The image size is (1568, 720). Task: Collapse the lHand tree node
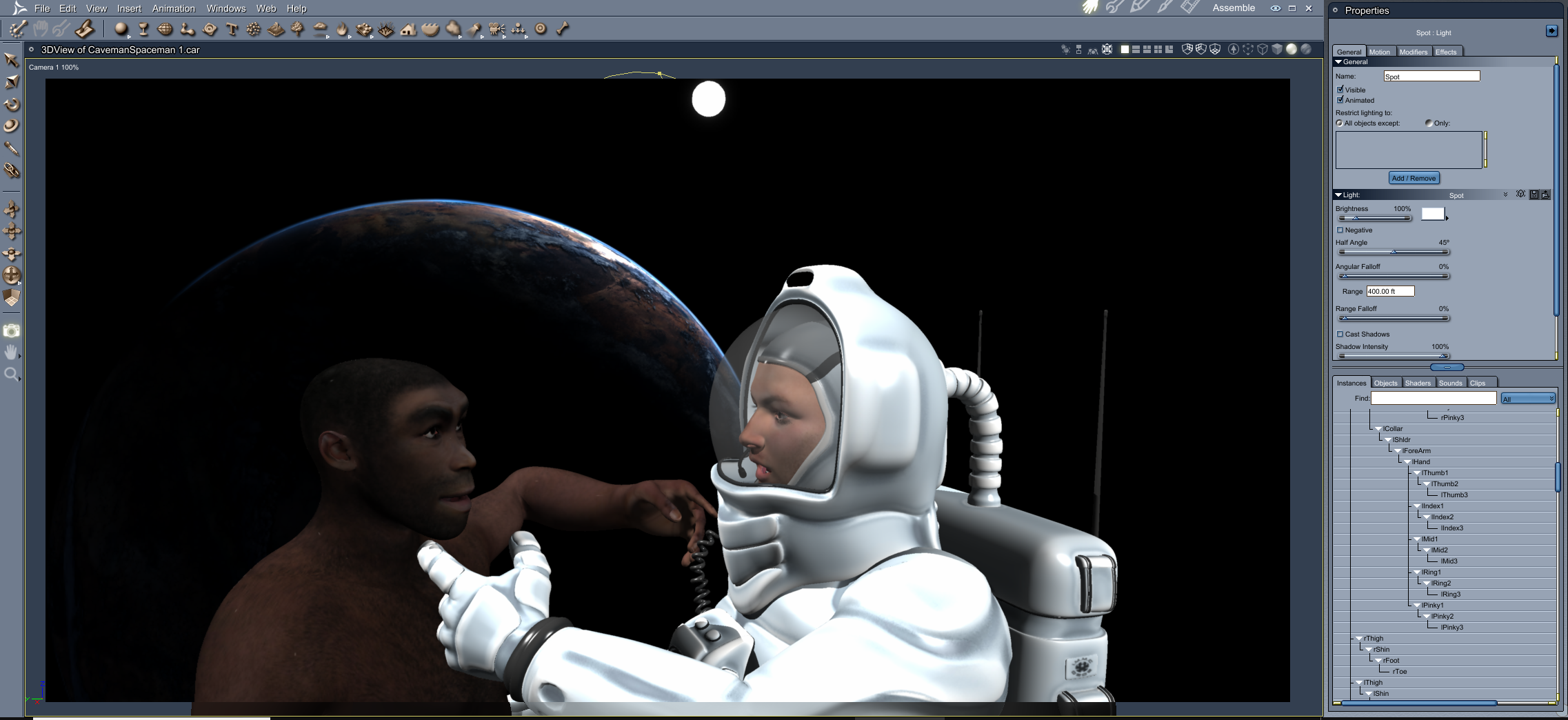[1407, 462]
